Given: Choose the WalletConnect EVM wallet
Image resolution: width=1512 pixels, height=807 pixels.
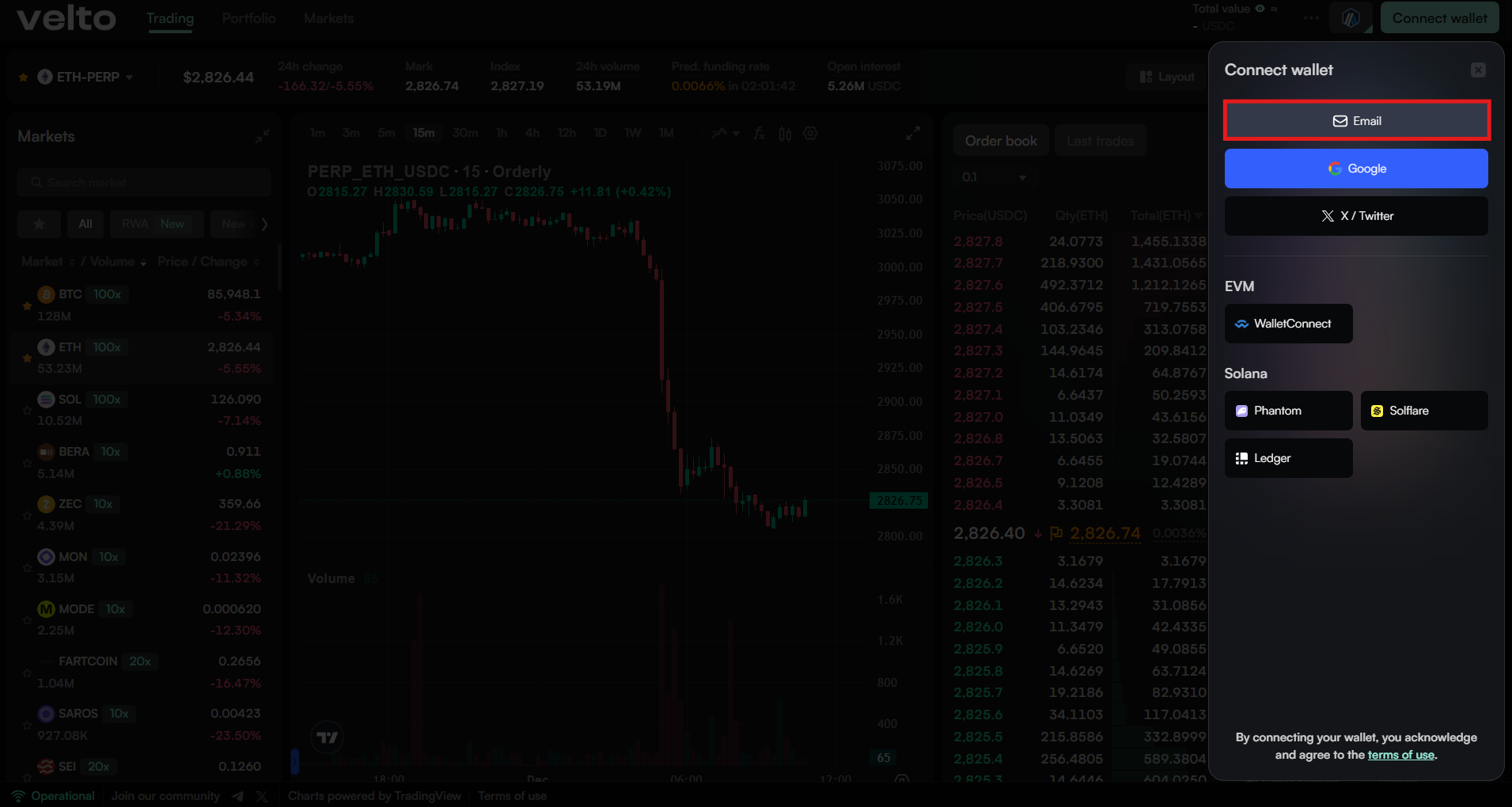Looking at the screenshot, I should [x=1288, y=324].
